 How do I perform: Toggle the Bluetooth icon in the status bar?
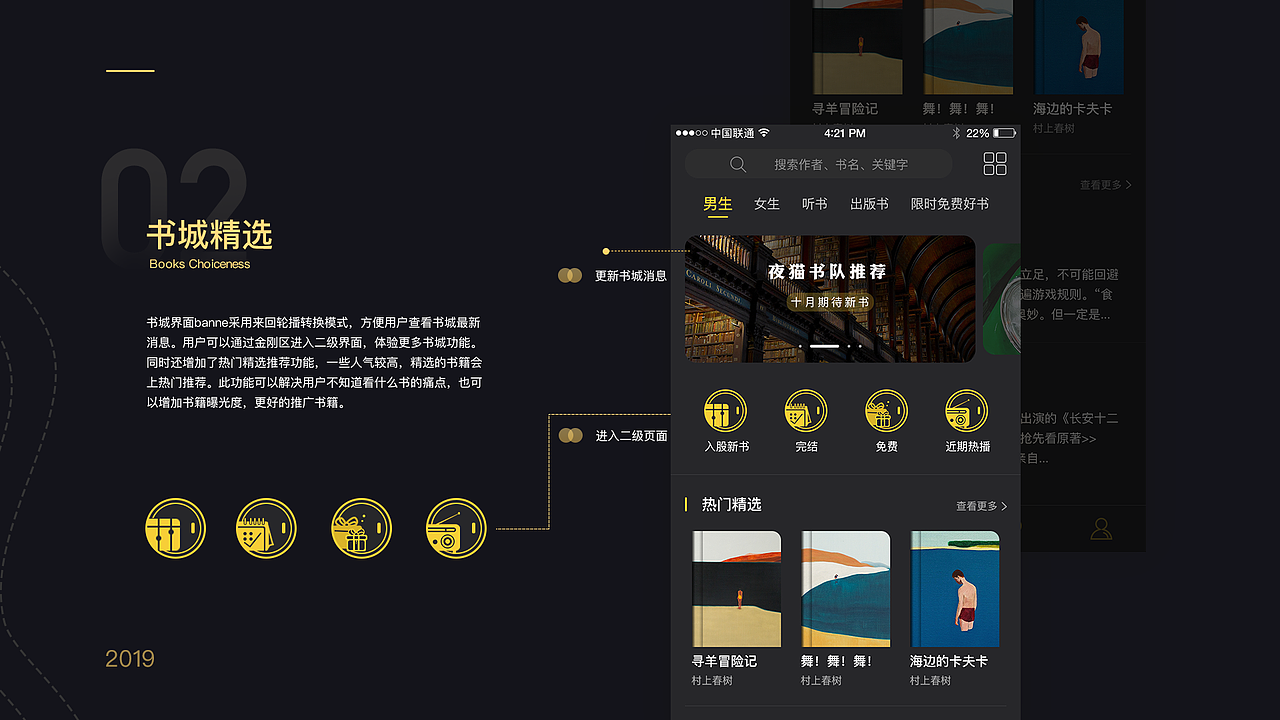[x=956, y=132]
